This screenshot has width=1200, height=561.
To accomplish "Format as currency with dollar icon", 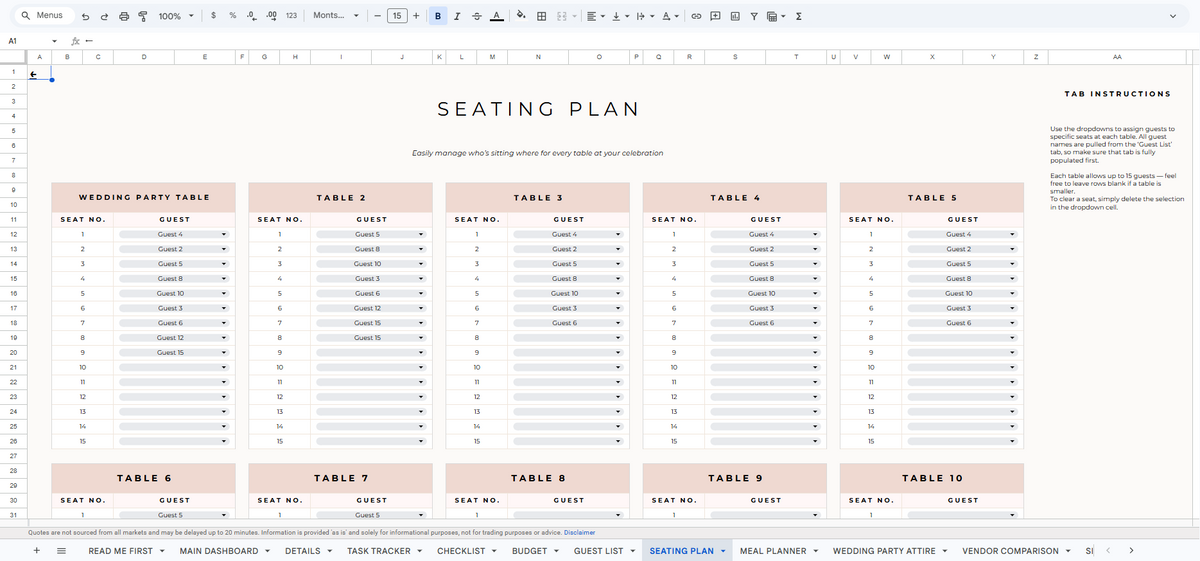I will [x=214, y=16].
